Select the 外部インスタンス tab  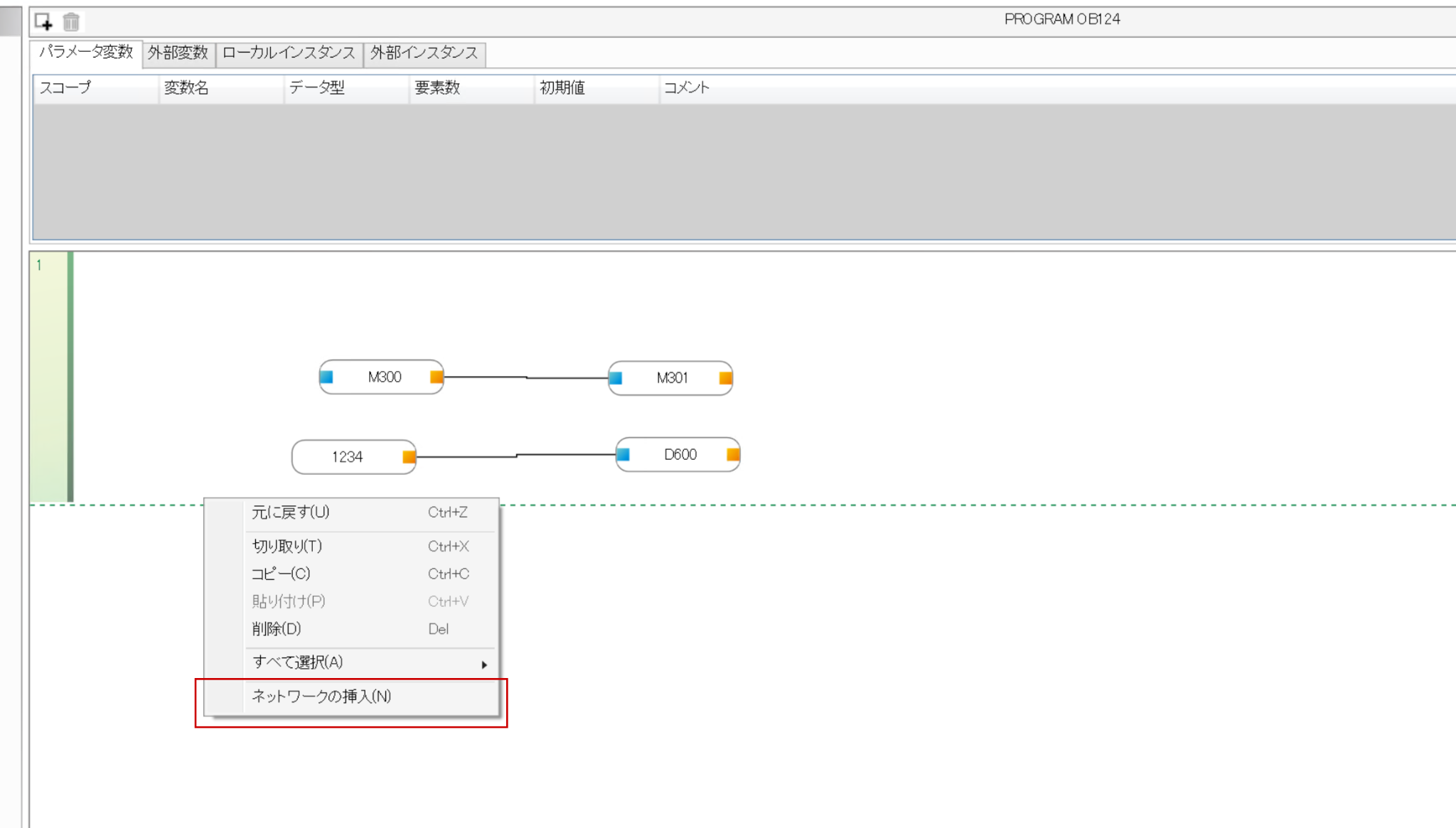(x=424, y=53)
